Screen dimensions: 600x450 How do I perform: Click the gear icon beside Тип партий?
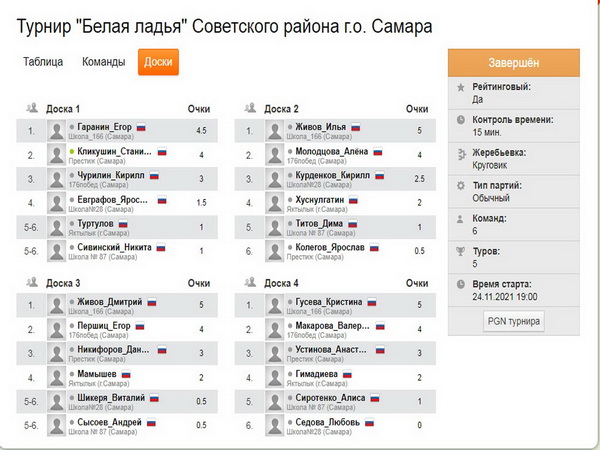(460, 185)
